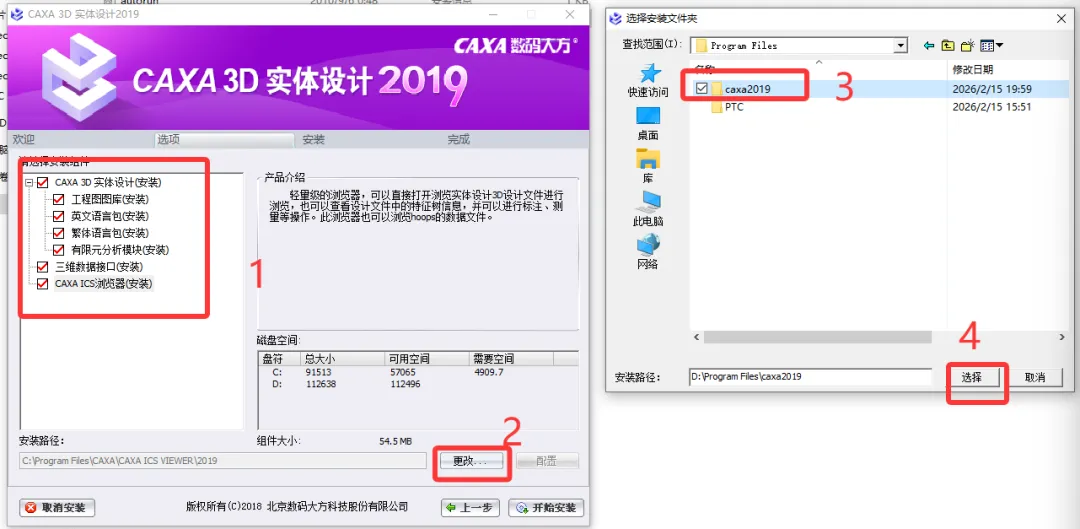
Task: Uncheck 英文语言包 component
Action: tap(59, 216)
